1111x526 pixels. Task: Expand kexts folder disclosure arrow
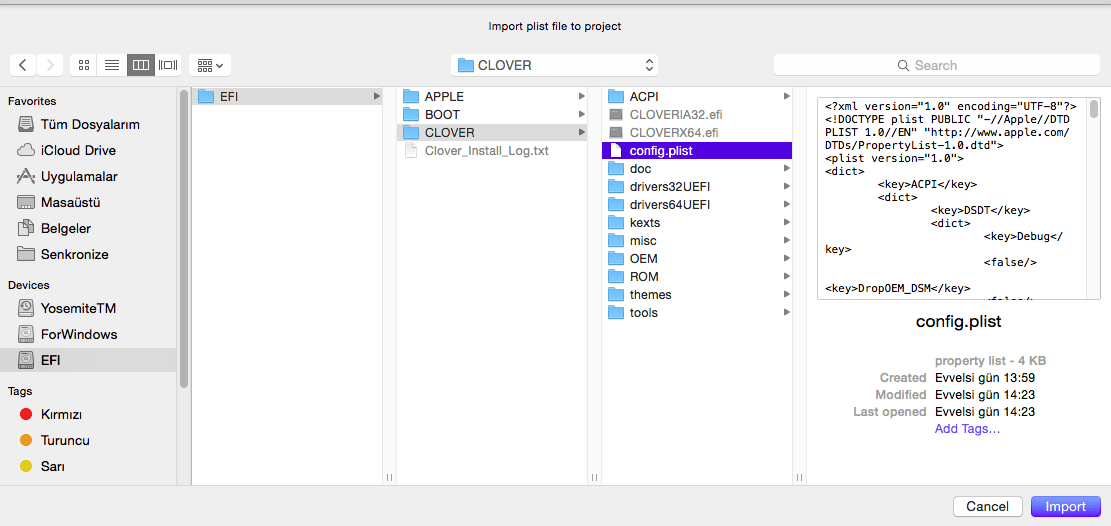click(x=786, y=223)
